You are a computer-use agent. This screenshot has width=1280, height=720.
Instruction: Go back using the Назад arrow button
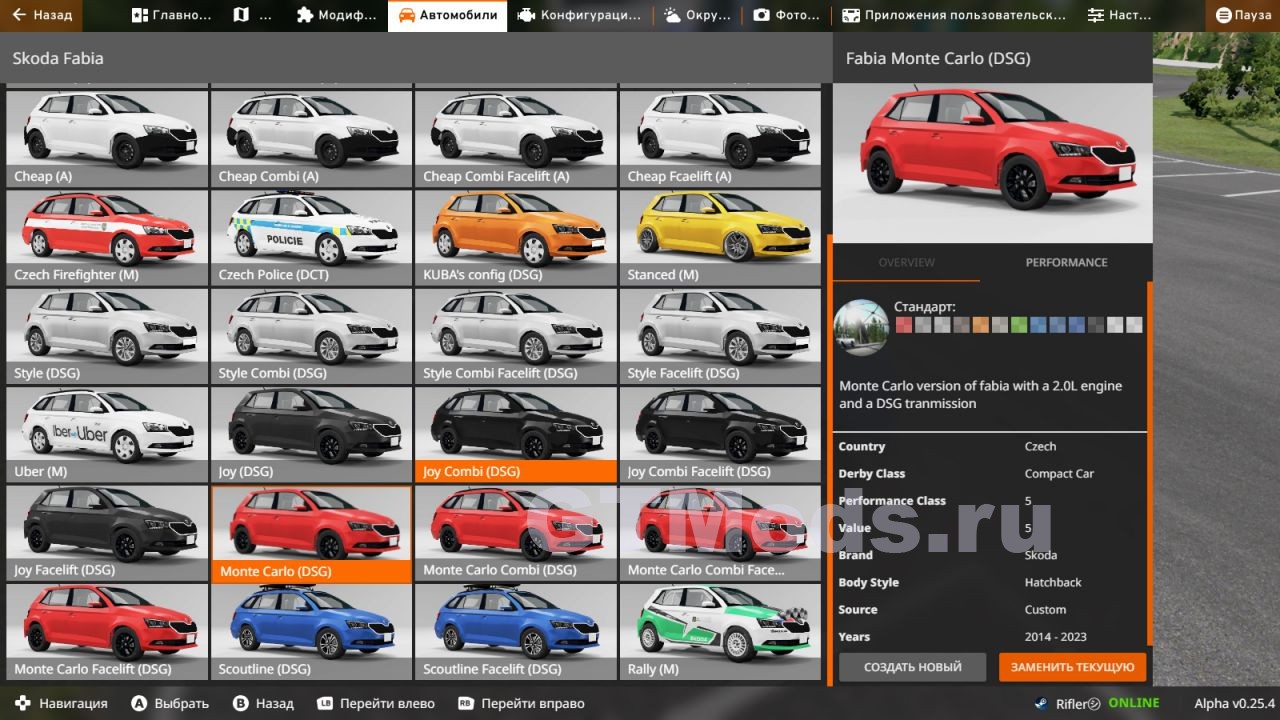click(x=42, y=15)
